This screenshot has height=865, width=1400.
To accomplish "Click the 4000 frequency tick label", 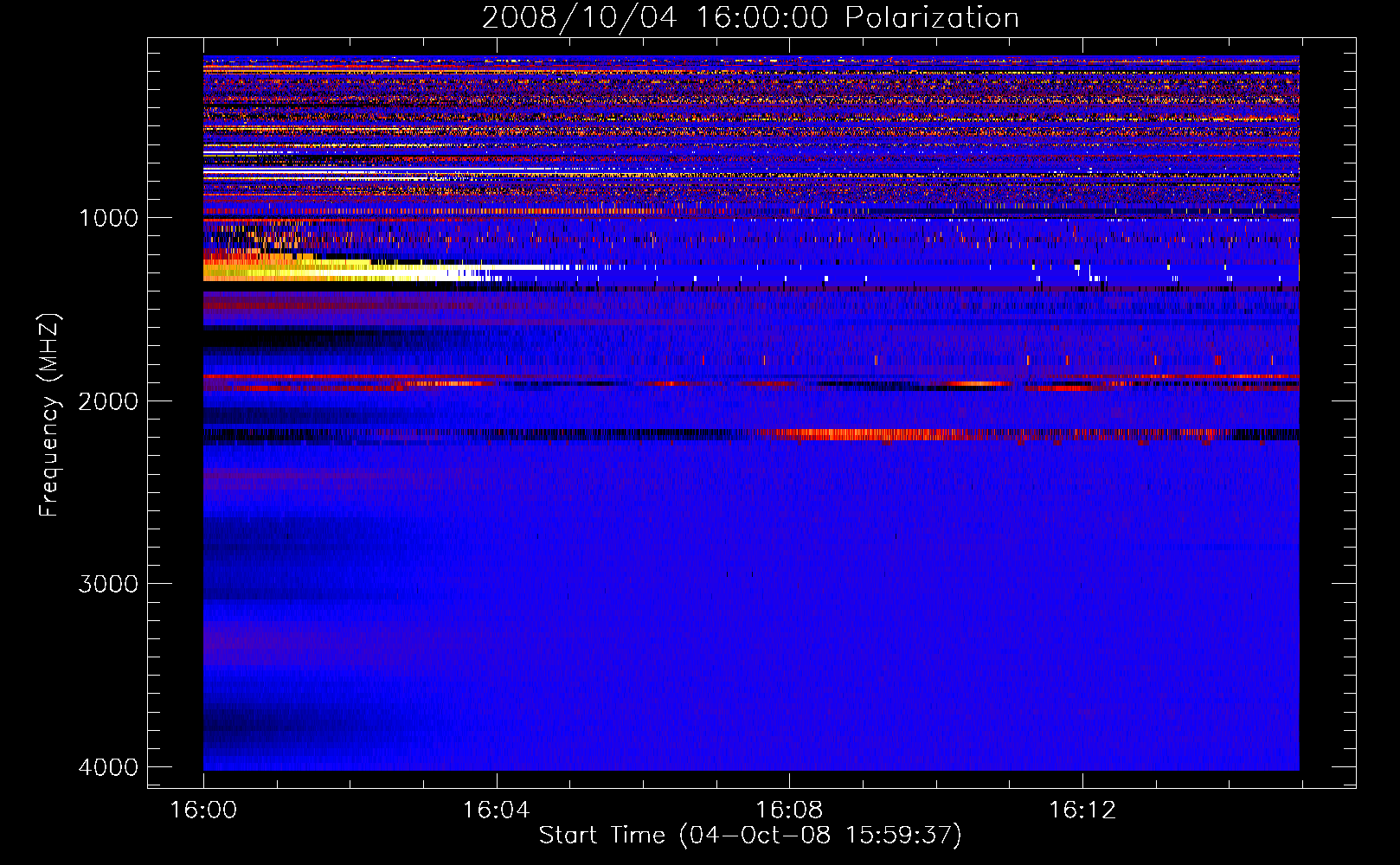I will coord(108,767).
